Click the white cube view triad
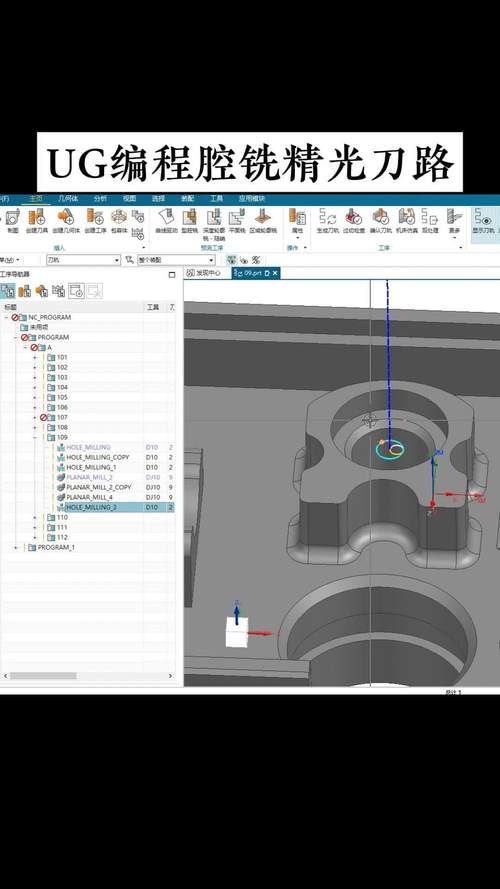The width and height of the screenshot is (500, 889). coord(236,633)
